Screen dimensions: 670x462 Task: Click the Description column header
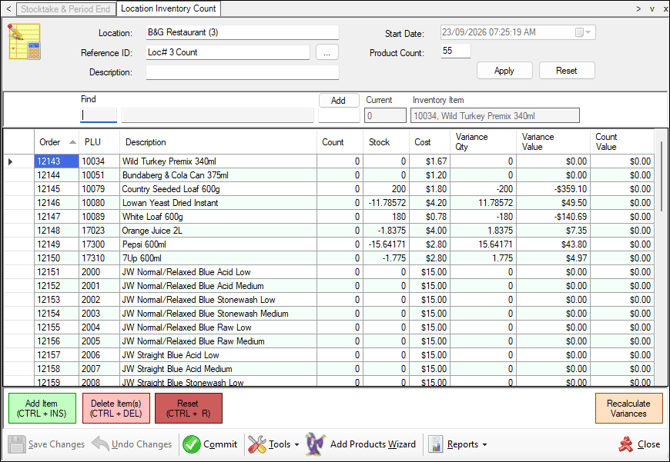(218, 142)
